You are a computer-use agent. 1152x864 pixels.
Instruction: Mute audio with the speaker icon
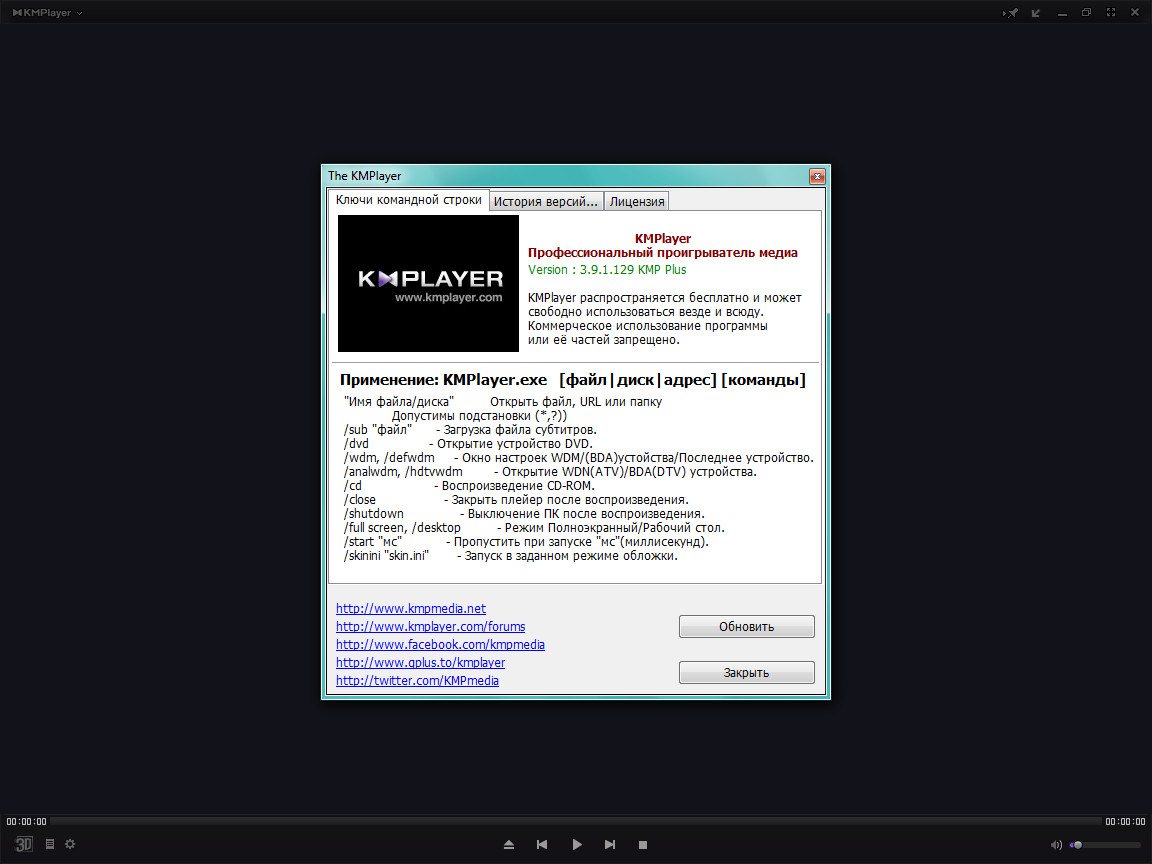(x=1056, y=845)
